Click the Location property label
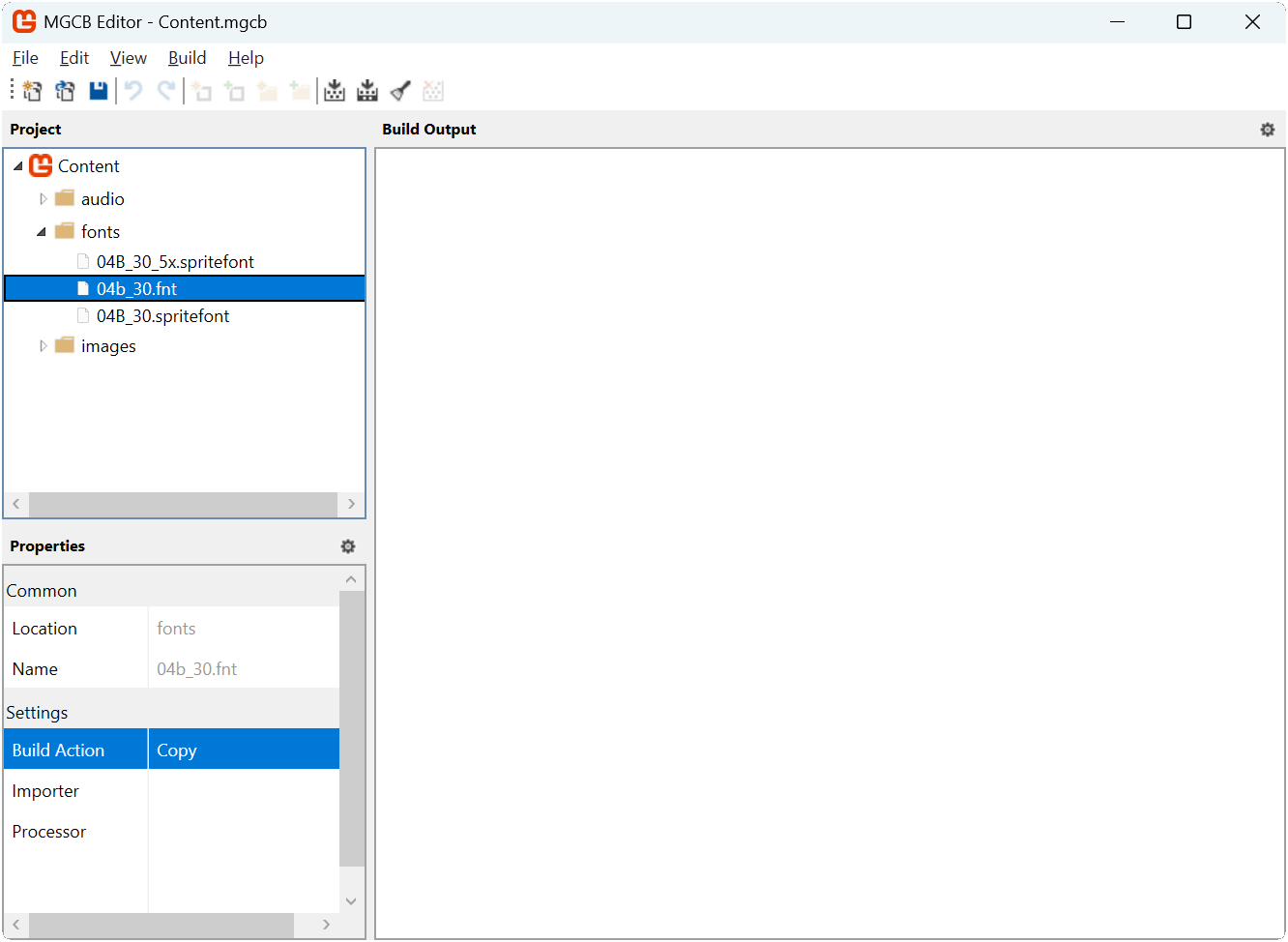Viewport: 1288px width, 942px height. coord(44,629)
